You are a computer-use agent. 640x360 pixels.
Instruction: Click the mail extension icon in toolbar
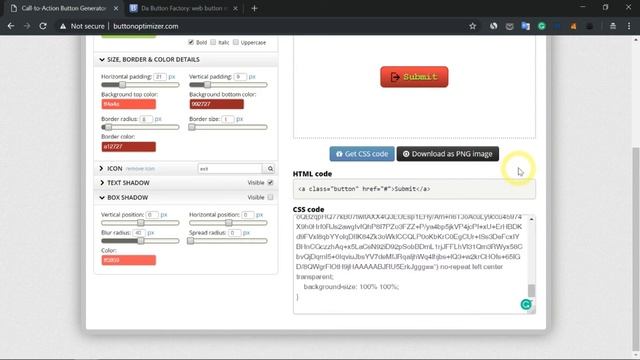click(x=509, y=26)
